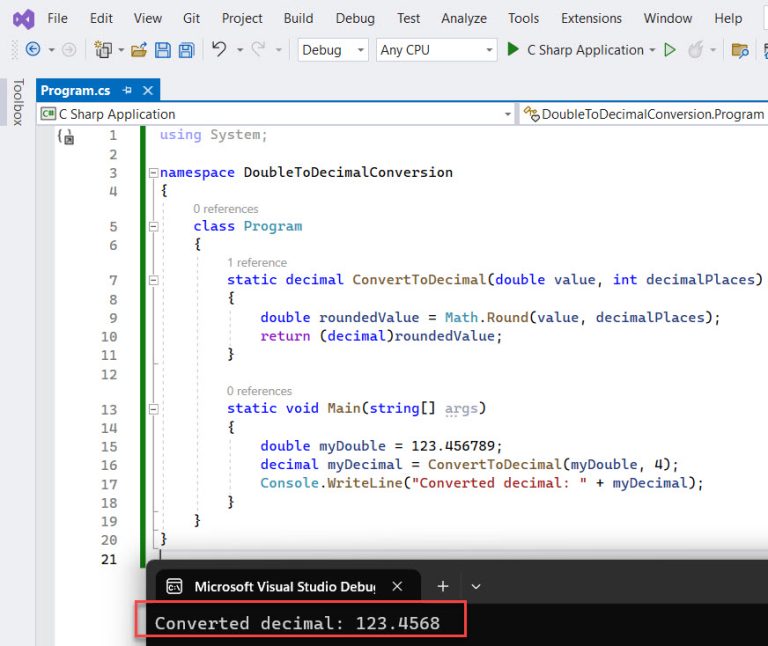The width and height of the screenshot is (768, 646).
Task: Undo the last action
Action: [x=219, y=49]
